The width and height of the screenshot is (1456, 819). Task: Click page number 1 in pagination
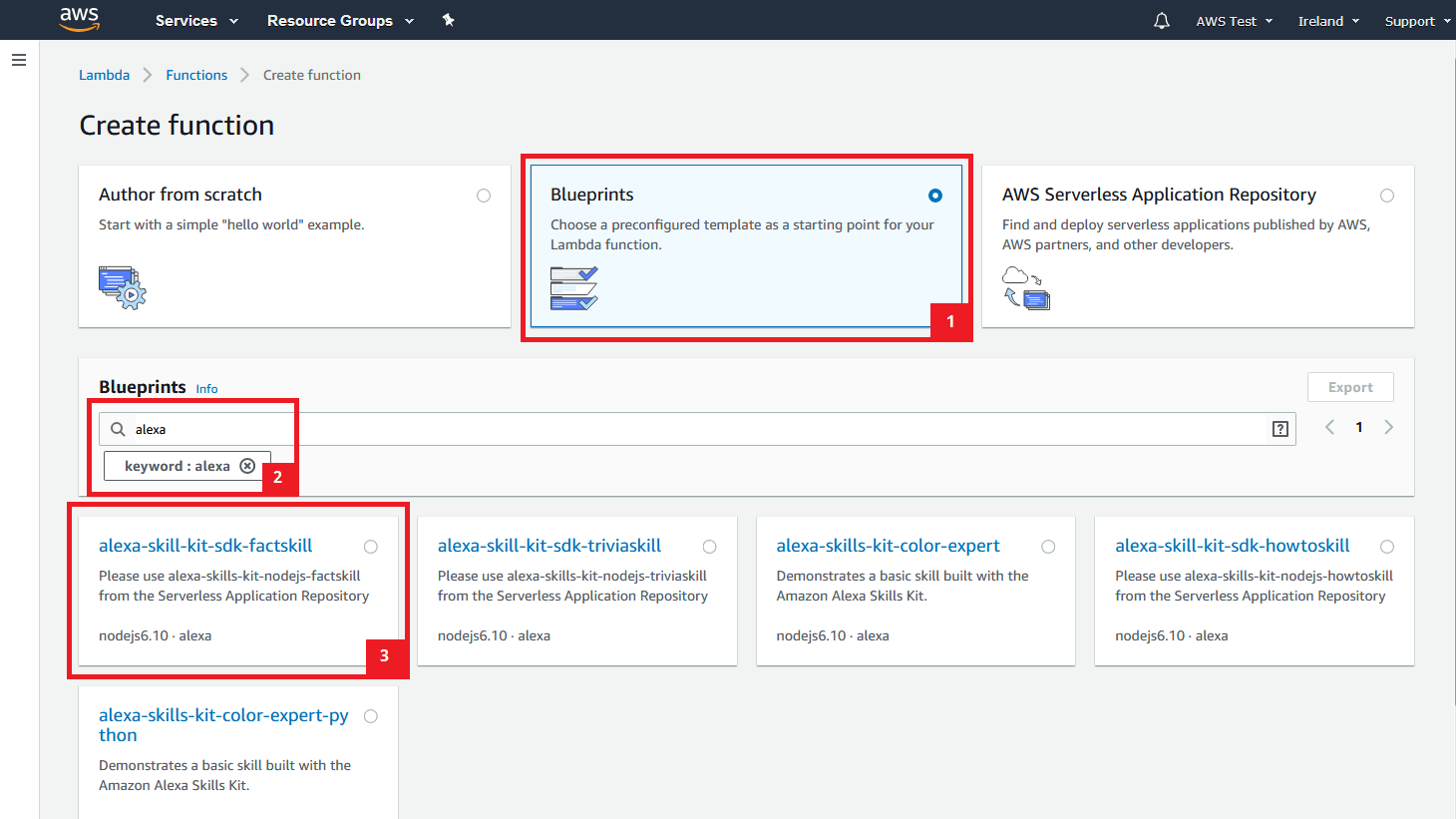[1359, 427]
